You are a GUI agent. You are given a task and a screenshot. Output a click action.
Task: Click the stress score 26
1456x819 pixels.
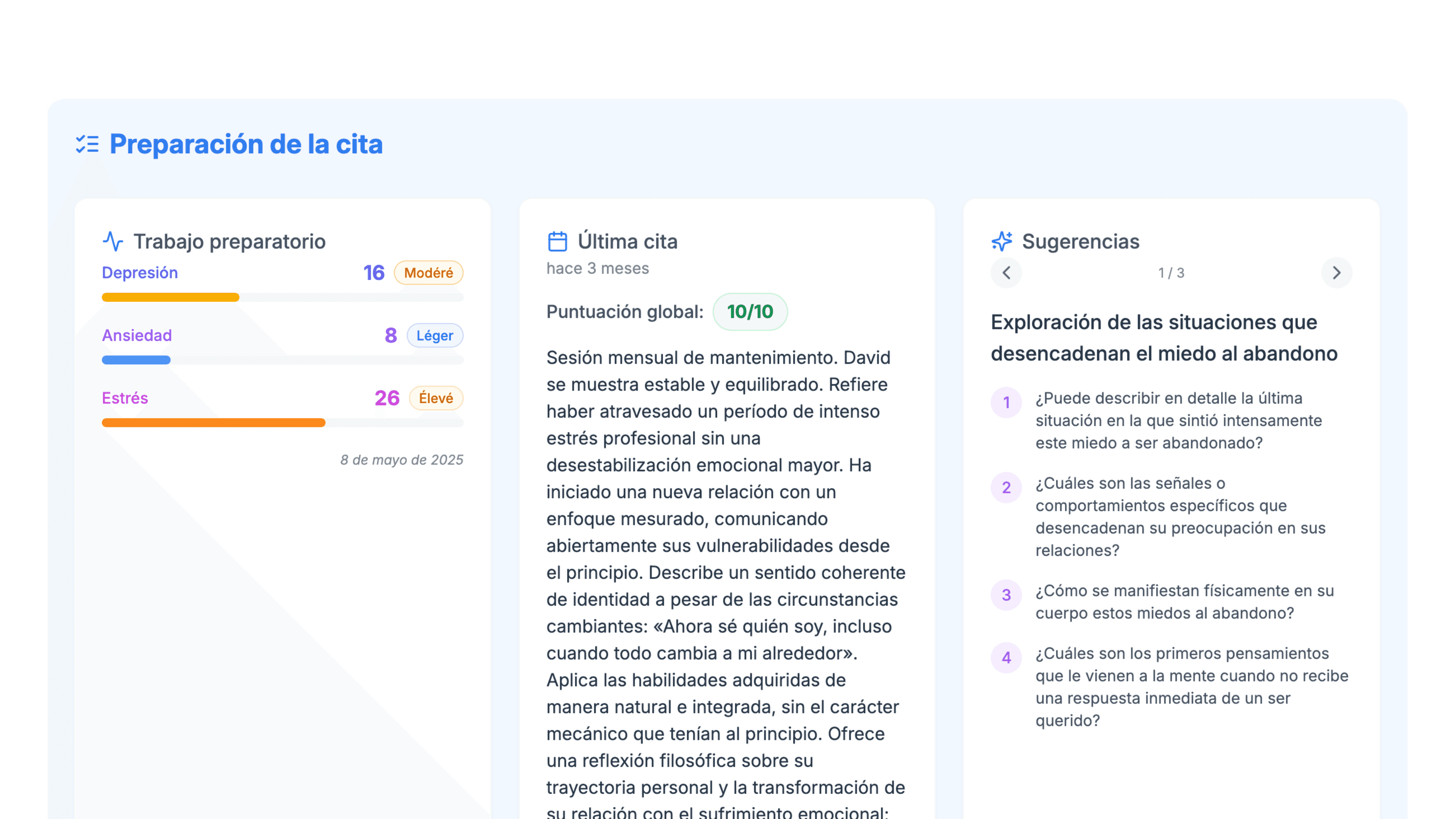coord(387,399)
